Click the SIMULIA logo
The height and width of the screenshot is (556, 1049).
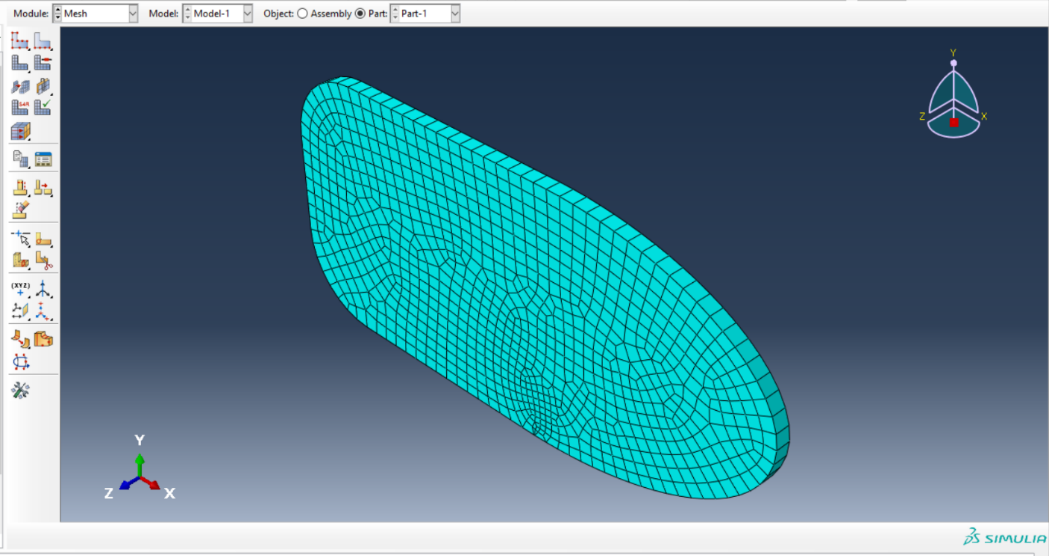tap(1004, 537)
